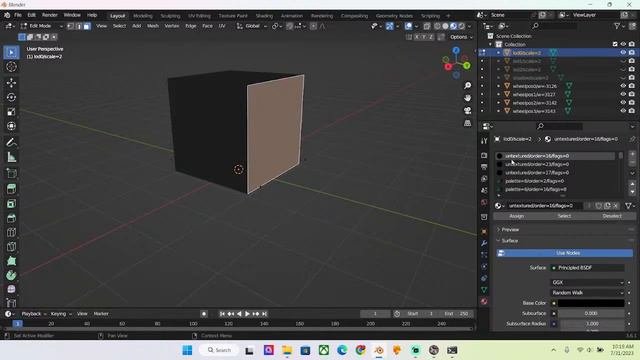Hide wheelpos3 object with its eye icon
The width and height of the screenshot is (640, 360).
tap(623, 111)
